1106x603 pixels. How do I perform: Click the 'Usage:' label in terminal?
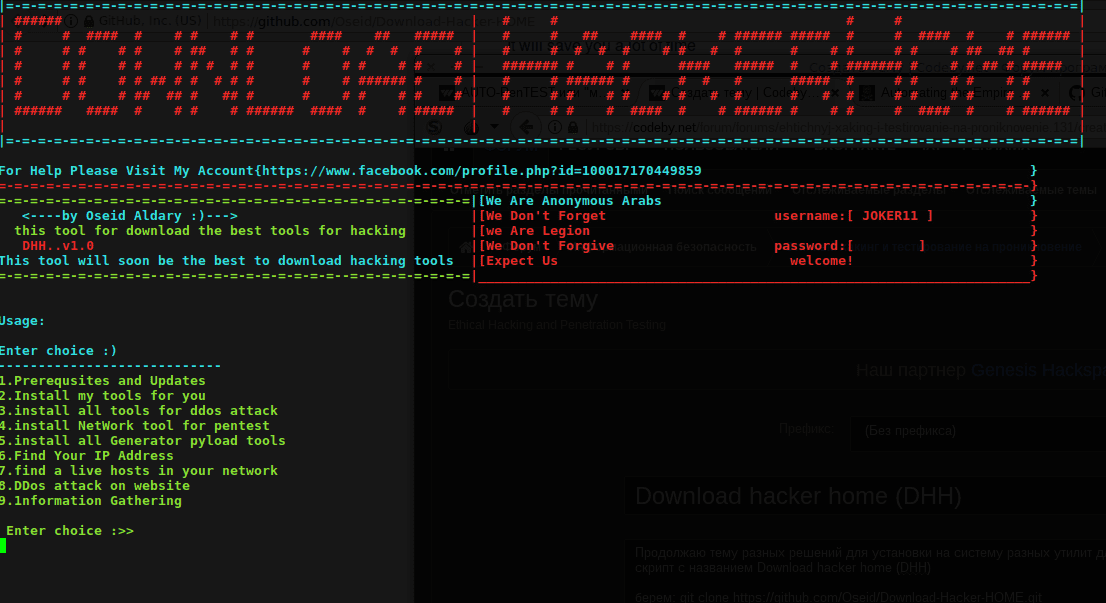coord(23,321)
